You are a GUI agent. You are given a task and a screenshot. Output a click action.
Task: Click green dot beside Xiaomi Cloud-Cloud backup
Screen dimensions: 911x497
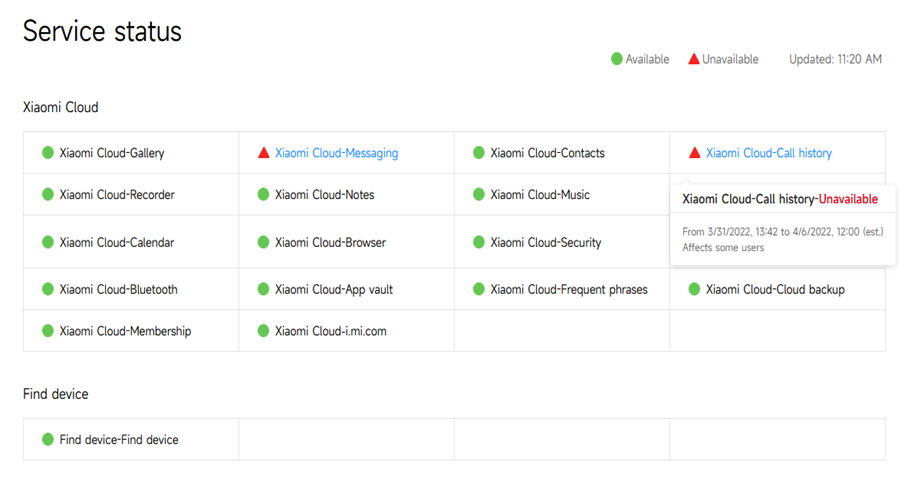695,289
